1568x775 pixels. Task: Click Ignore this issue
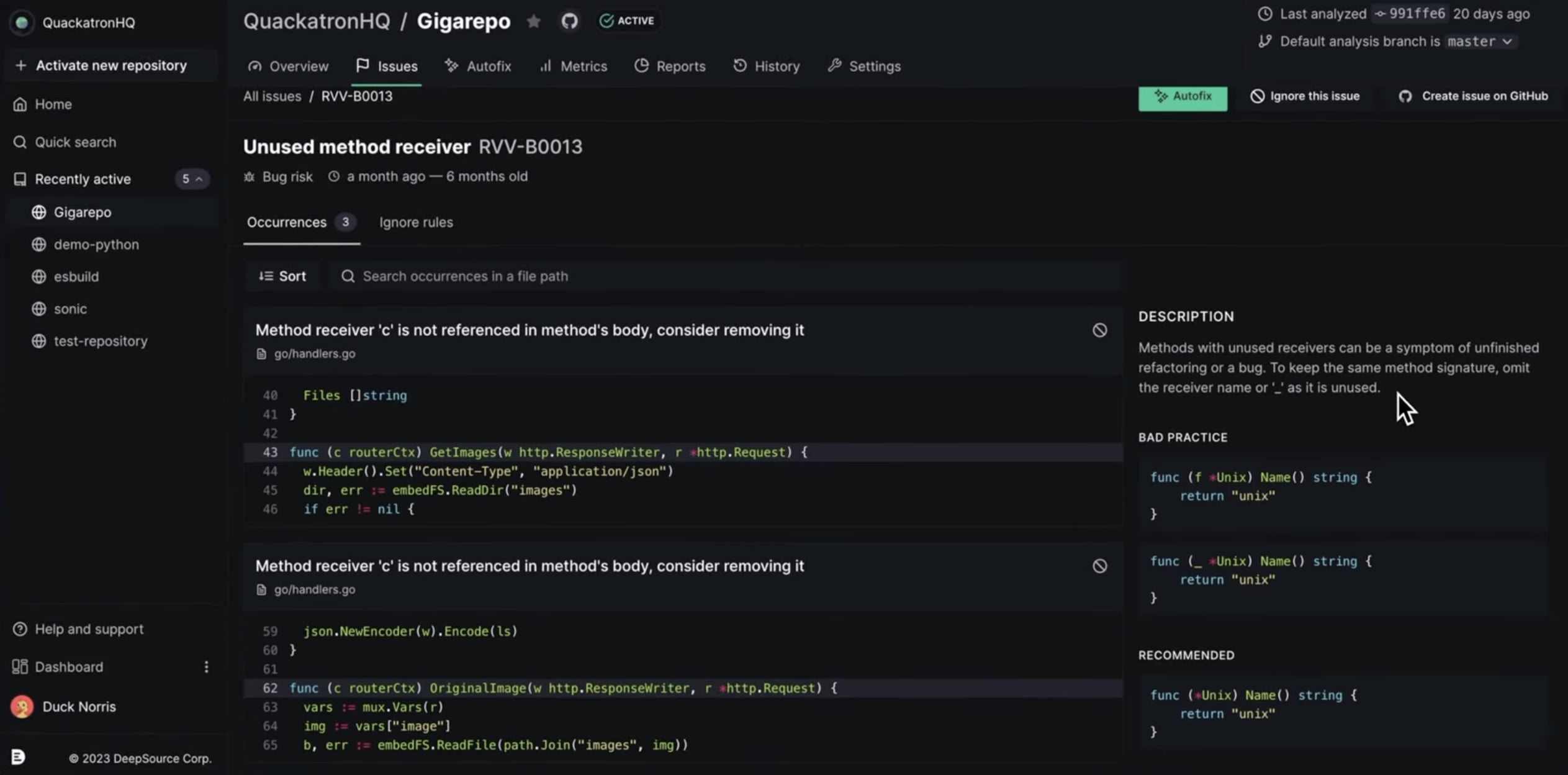[1305, 96]
